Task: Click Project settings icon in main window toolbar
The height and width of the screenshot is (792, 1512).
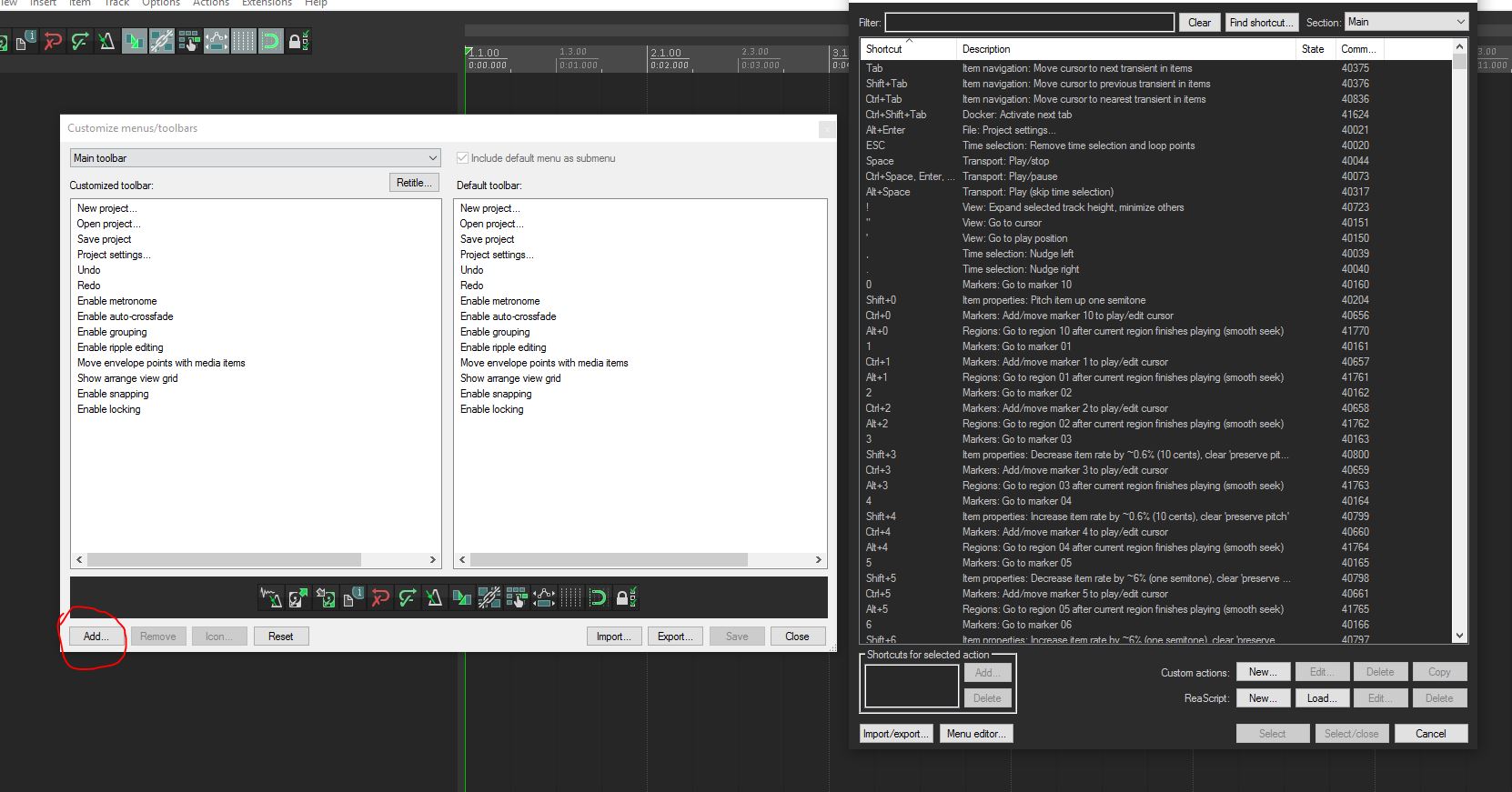Action: tap(25, 41)
